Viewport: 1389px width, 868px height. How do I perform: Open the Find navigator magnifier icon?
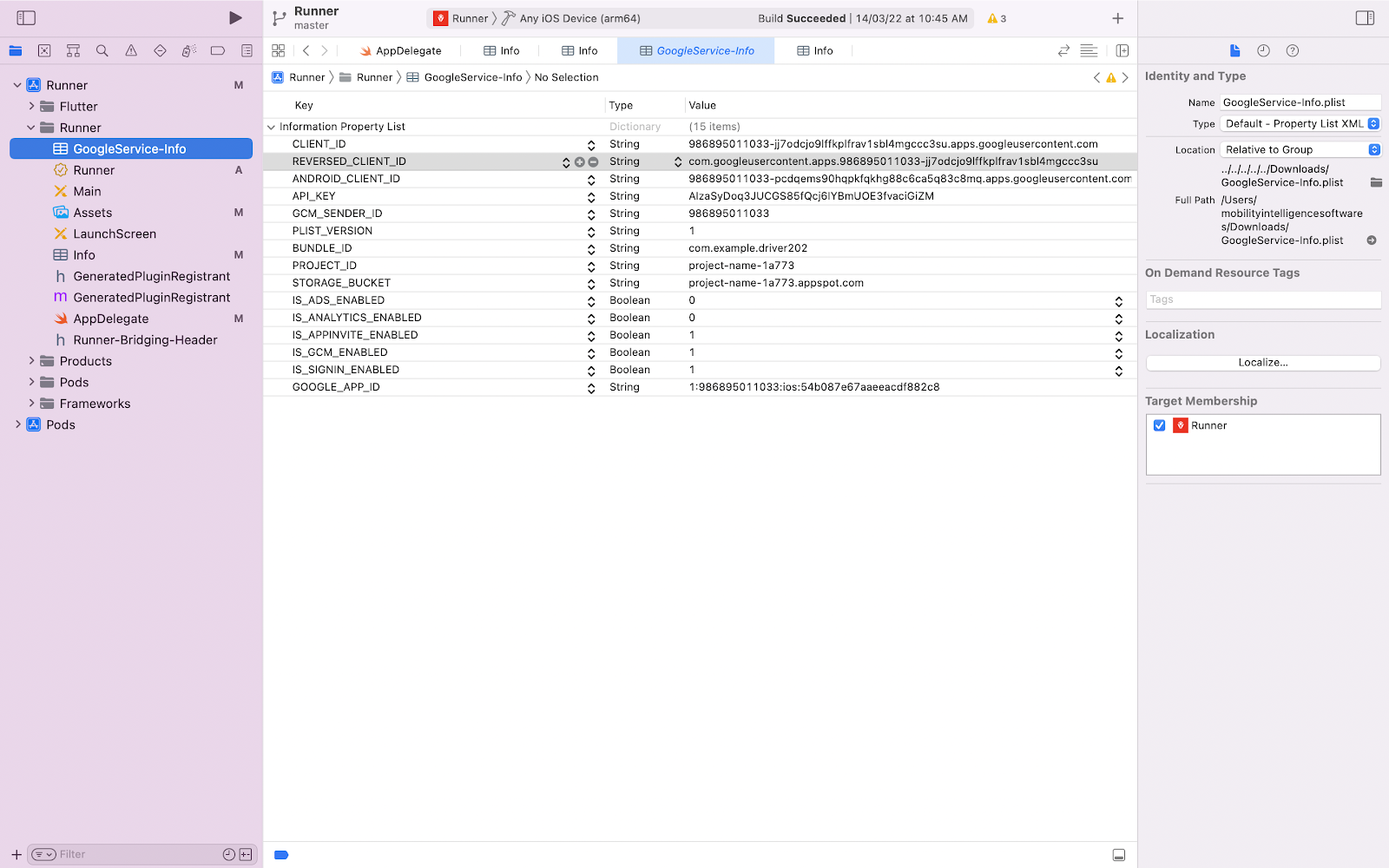point(102,50)
